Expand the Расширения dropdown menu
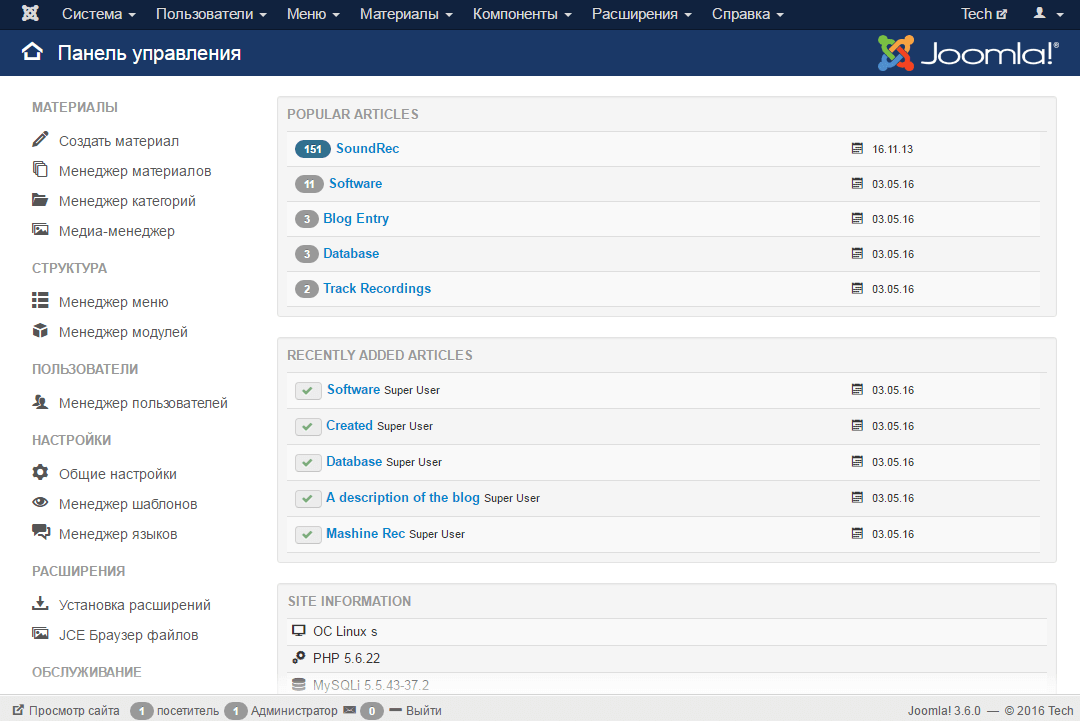Screen dimensions: 1080x721 click(635, 14)
